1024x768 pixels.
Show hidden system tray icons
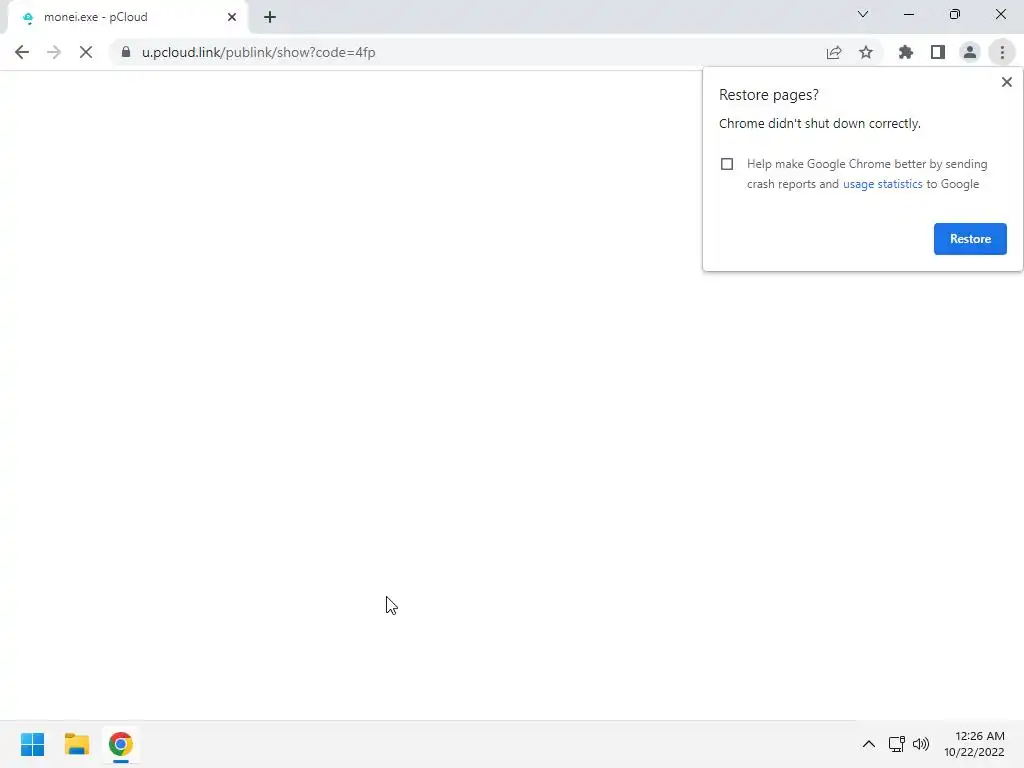click(x=869, y=744)
